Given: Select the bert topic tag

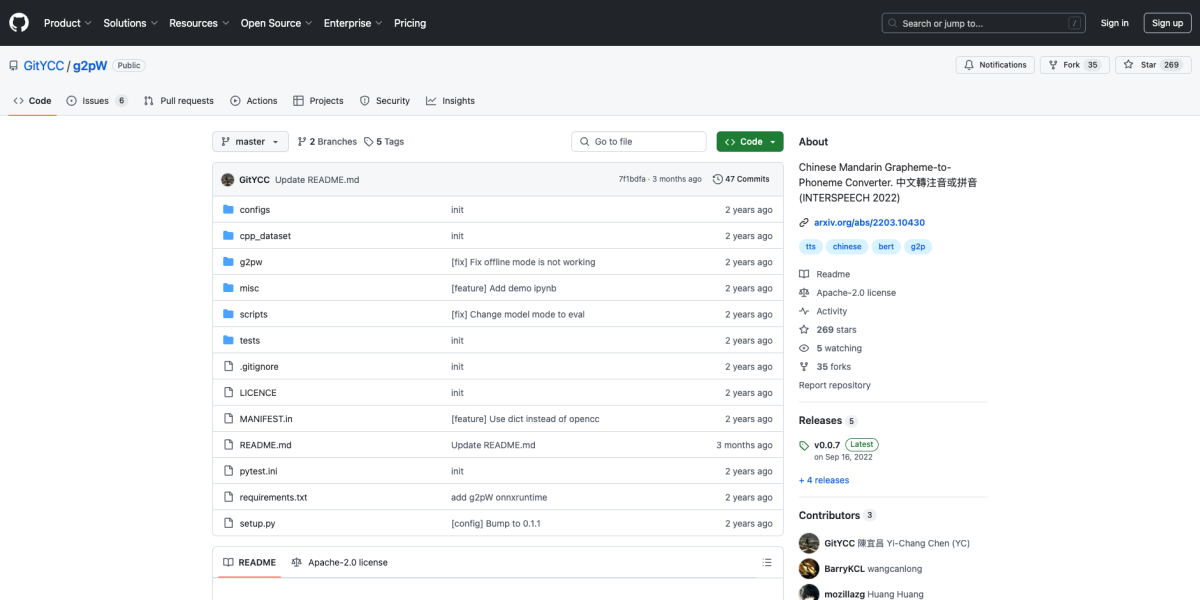Looking at the screenshot, I should 886,246.
